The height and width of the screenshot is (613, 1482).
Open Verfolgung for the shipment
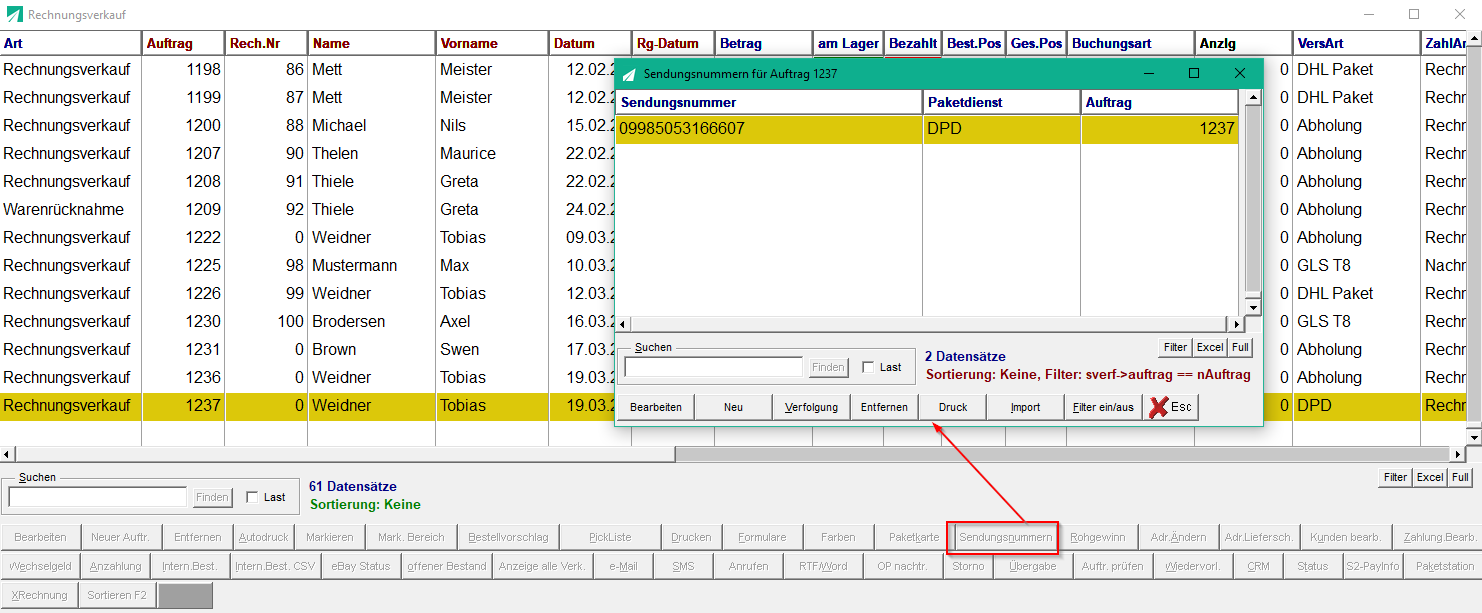(x=811, y=407)
